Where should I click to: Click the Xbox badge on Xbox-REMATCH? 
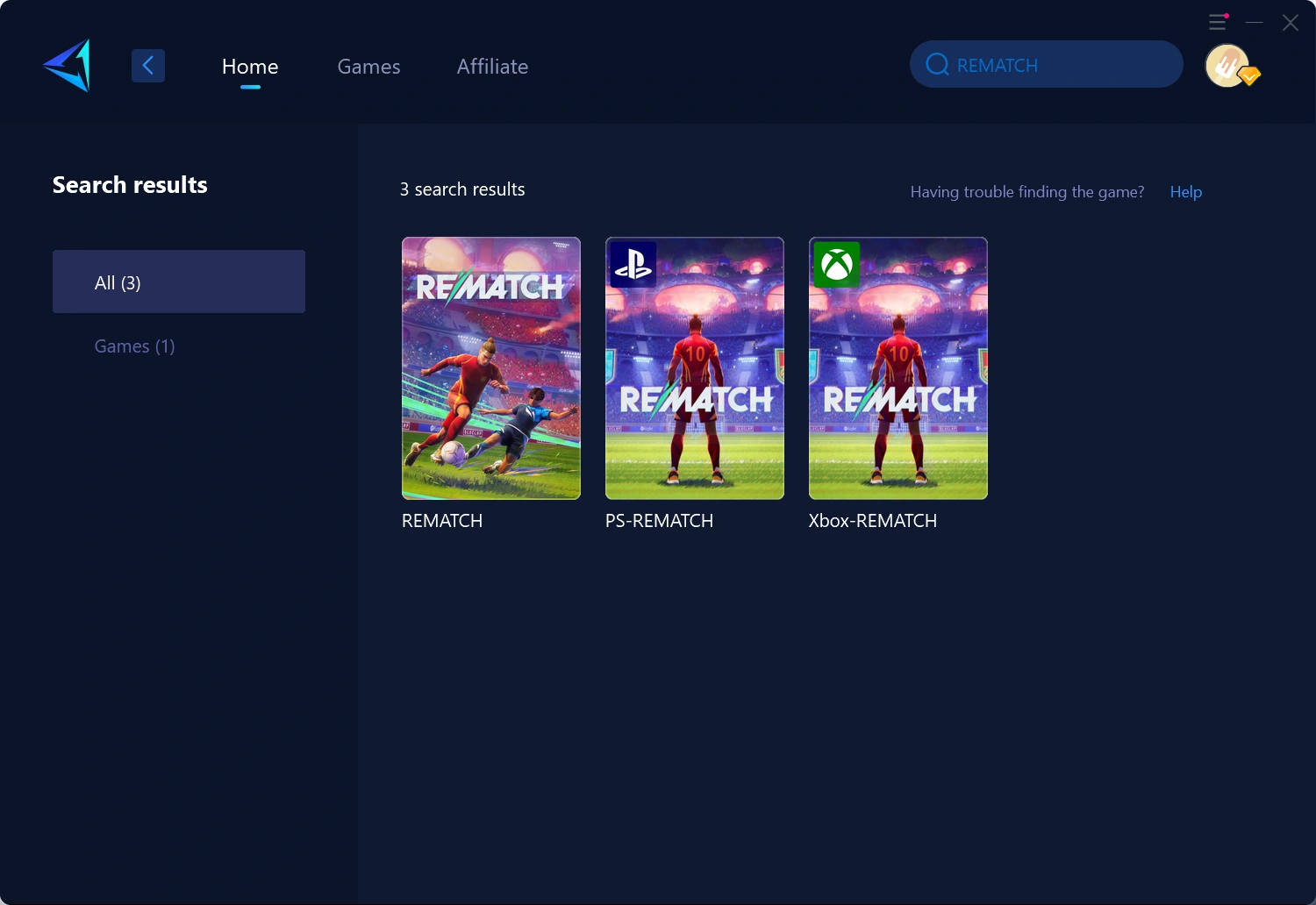(x=836, y=264)
